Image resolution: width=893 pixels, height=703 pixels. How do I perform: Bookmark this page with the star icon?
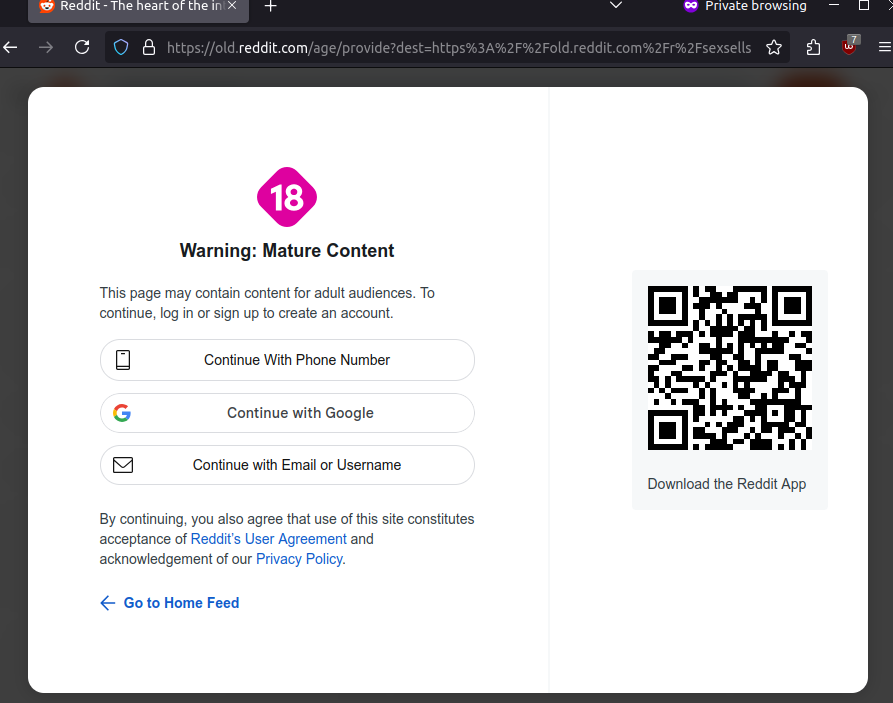pyautogui.click(x=774, y=47)
